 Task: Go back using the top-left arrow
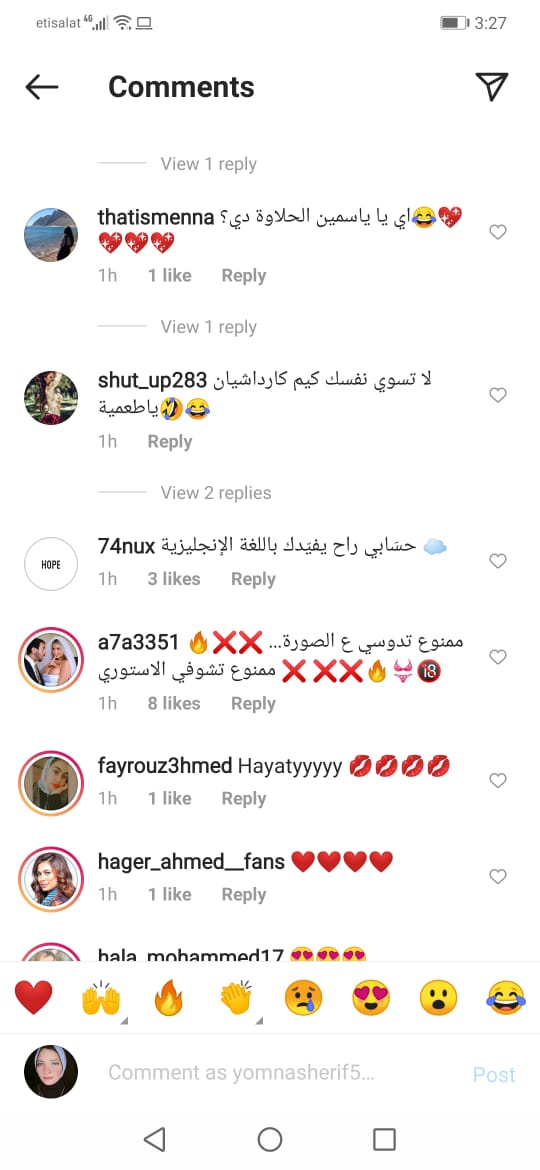point(42,87)
